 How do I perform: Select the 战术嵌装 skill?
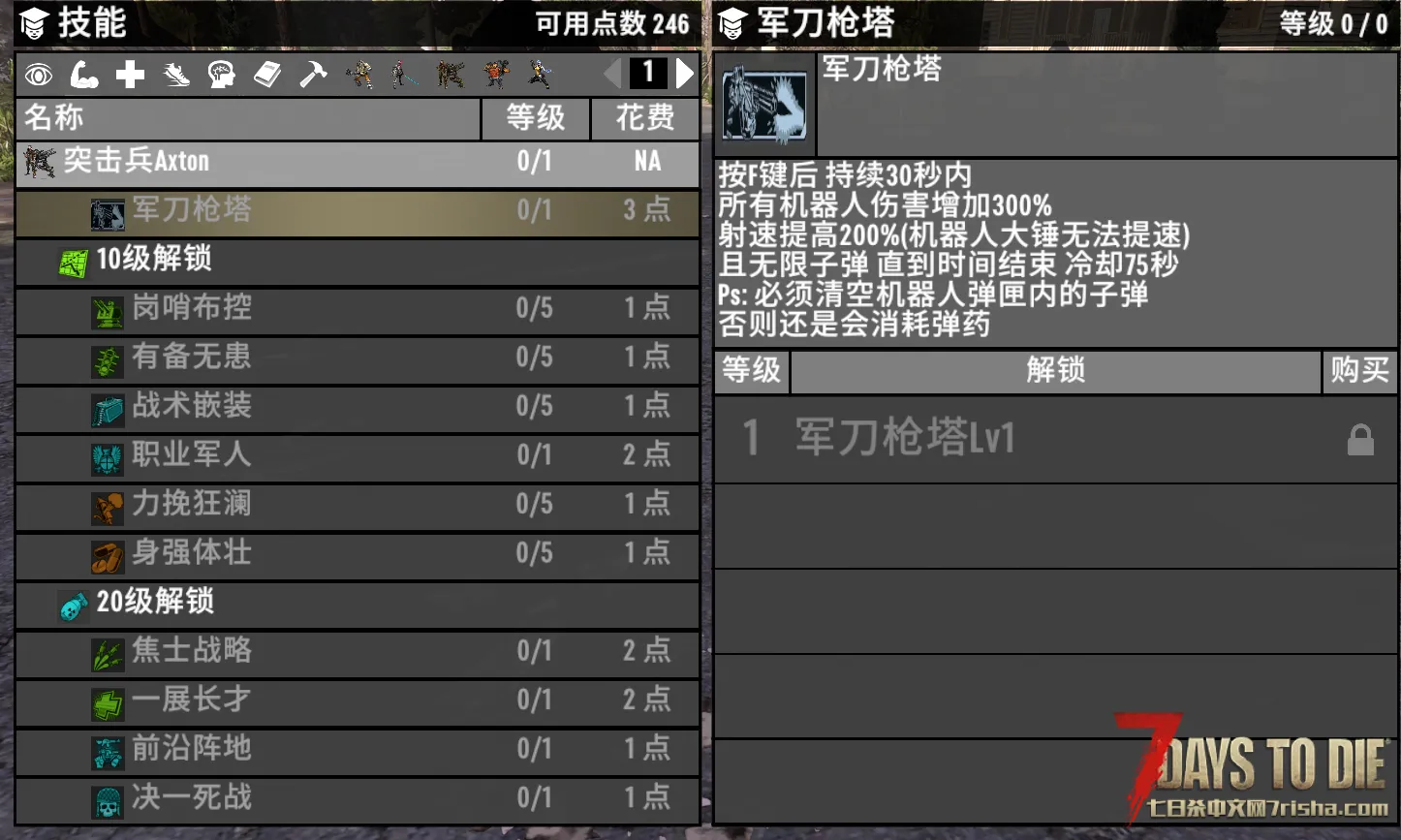(x=358, y=408)
